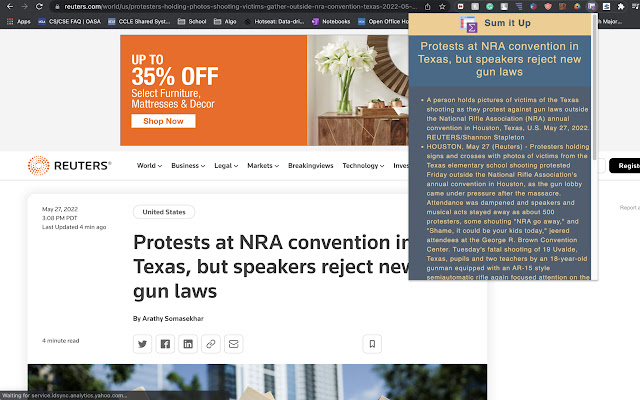Share article on LinkedIn
The height and width of the screenshot is (400, 640).
[188, 344]
